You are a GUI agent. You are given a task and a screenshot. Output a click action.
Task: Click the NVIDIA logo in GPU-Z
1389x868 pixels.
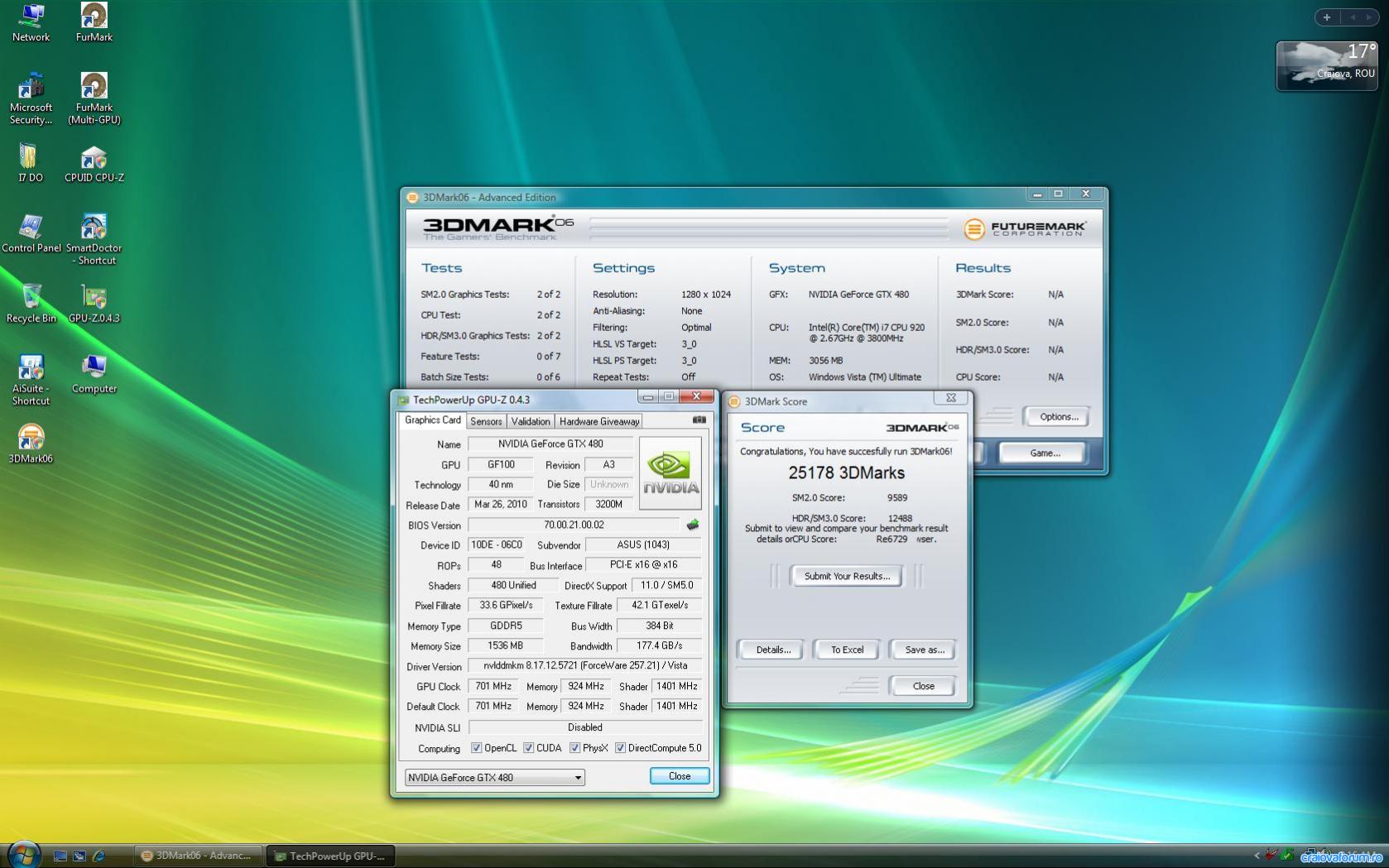click(x=670, y=473)
